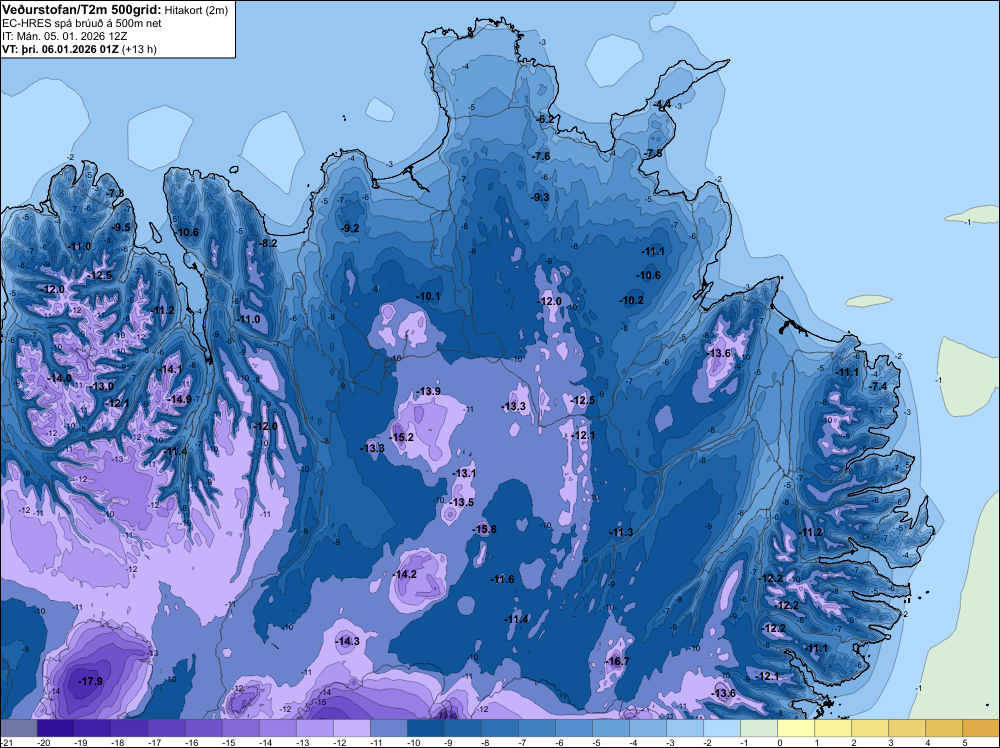Click the -16.7 temperature value
The width and height of the screenshot is (1000, 748).
pyautogui.click(x=617, y=661)
